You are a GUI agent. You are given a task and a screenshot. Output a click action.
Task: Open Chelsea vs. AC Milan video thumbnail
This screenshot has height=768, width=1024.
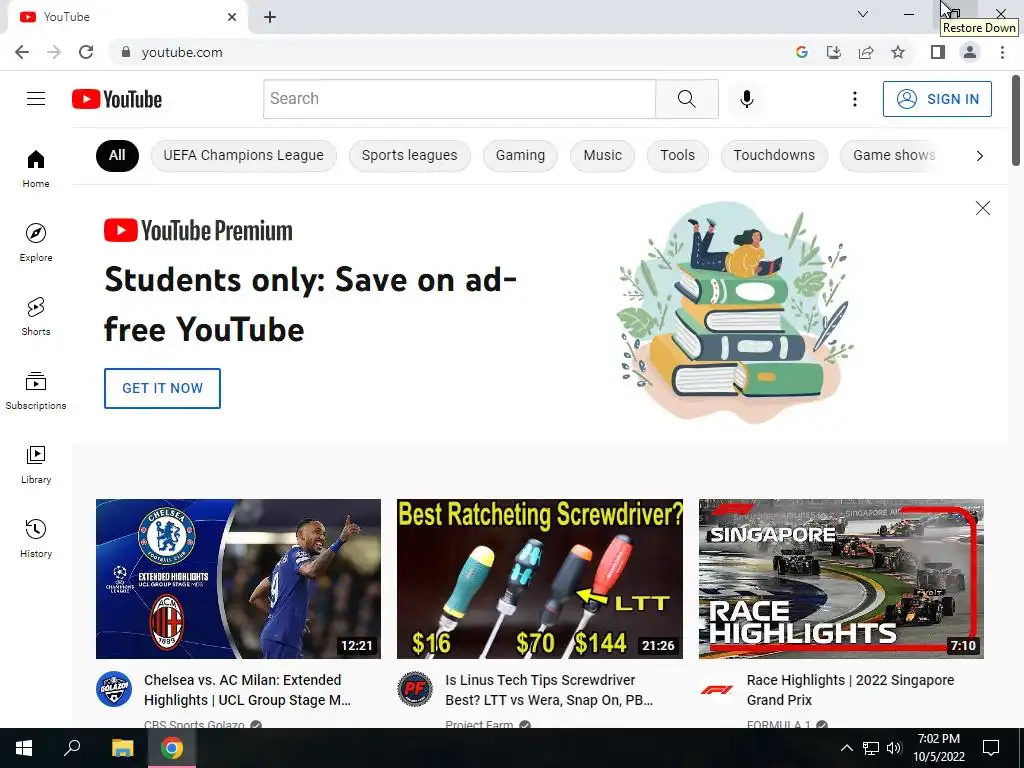(x=238, y=579)
